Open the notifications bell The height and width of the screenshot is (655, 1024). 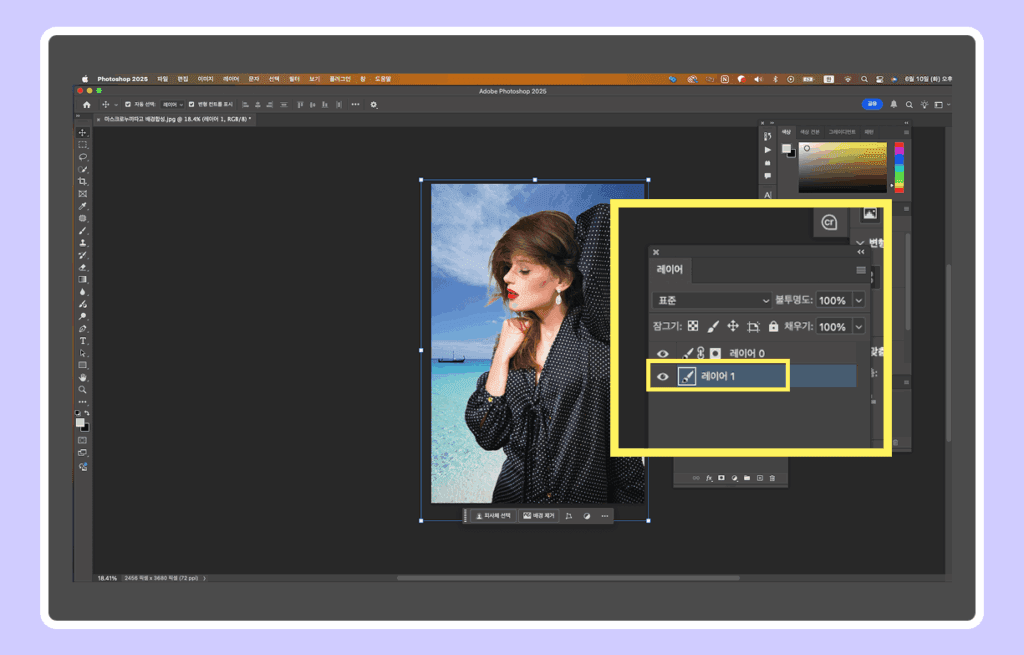(893, 104)
